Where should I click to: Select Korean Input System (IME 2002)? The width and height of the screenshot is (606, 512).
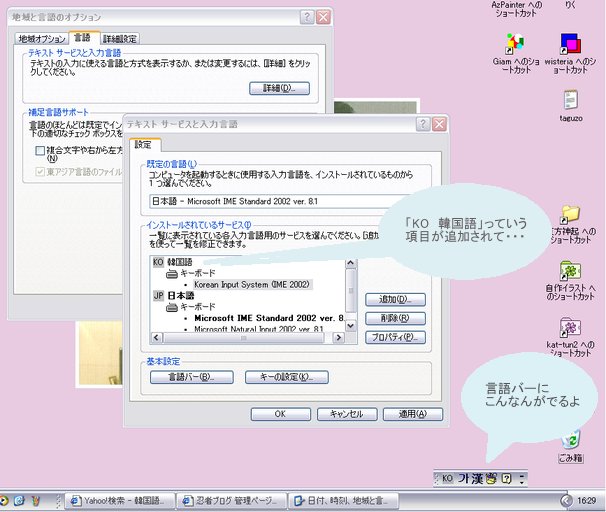pyautogui.click(x=252, y=285)
